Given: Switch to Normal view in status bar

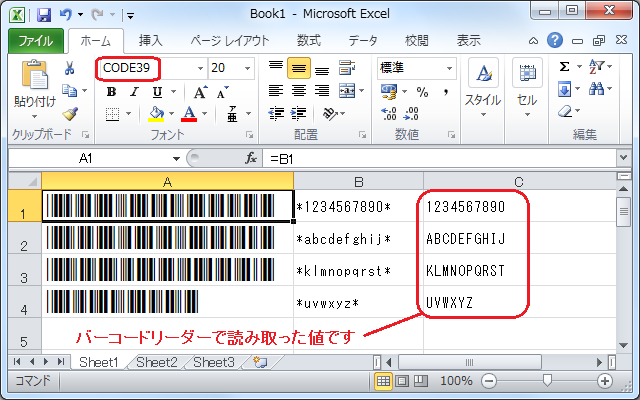Looking at the screenshot, I should (x=383, y=381).
